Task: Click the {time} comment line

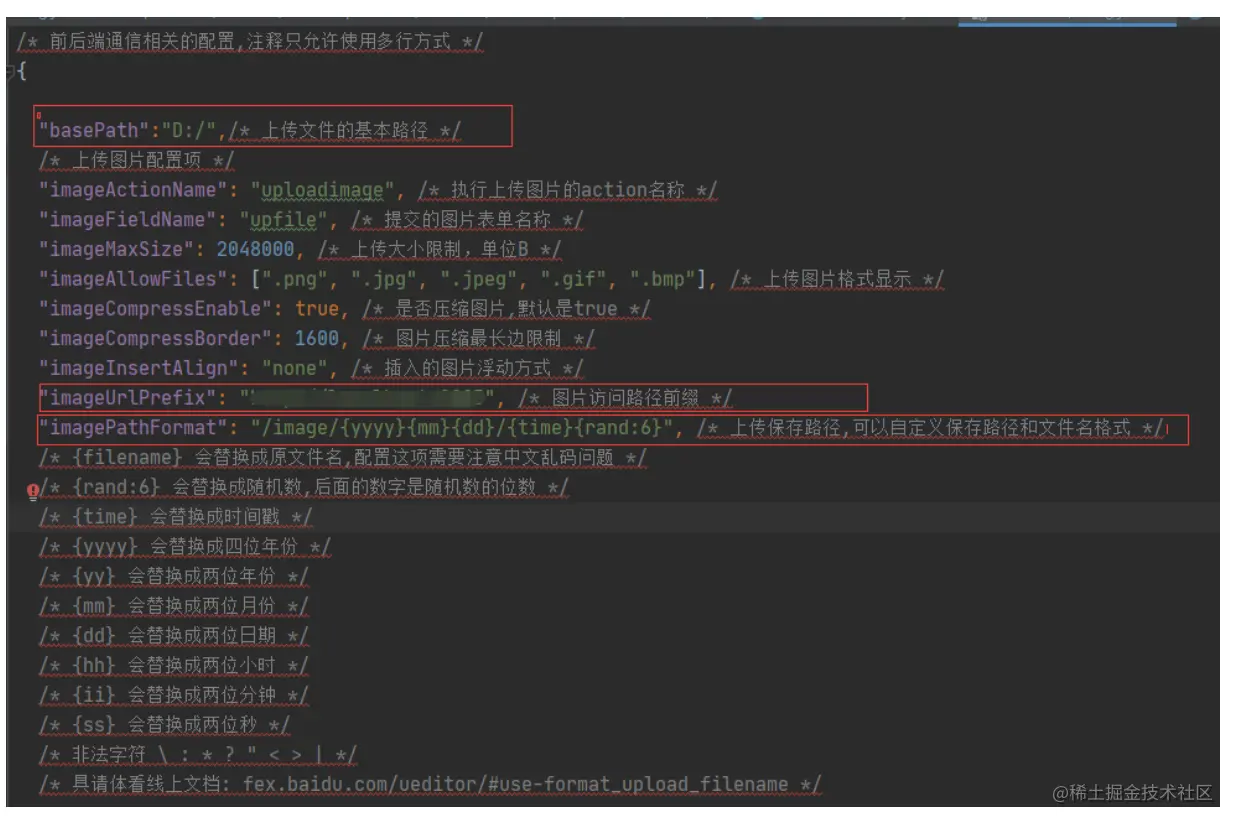Action: 176,517
